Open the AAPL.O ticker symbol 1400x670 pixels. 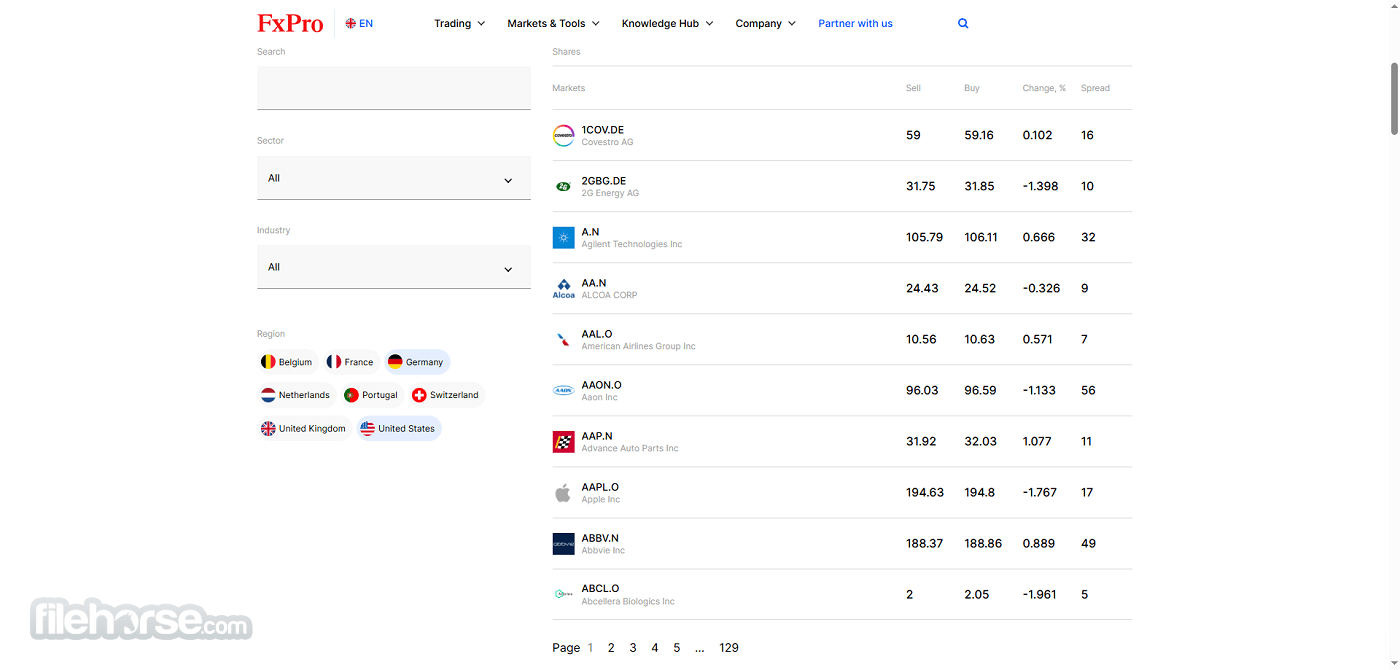click(x=600, y=487)
